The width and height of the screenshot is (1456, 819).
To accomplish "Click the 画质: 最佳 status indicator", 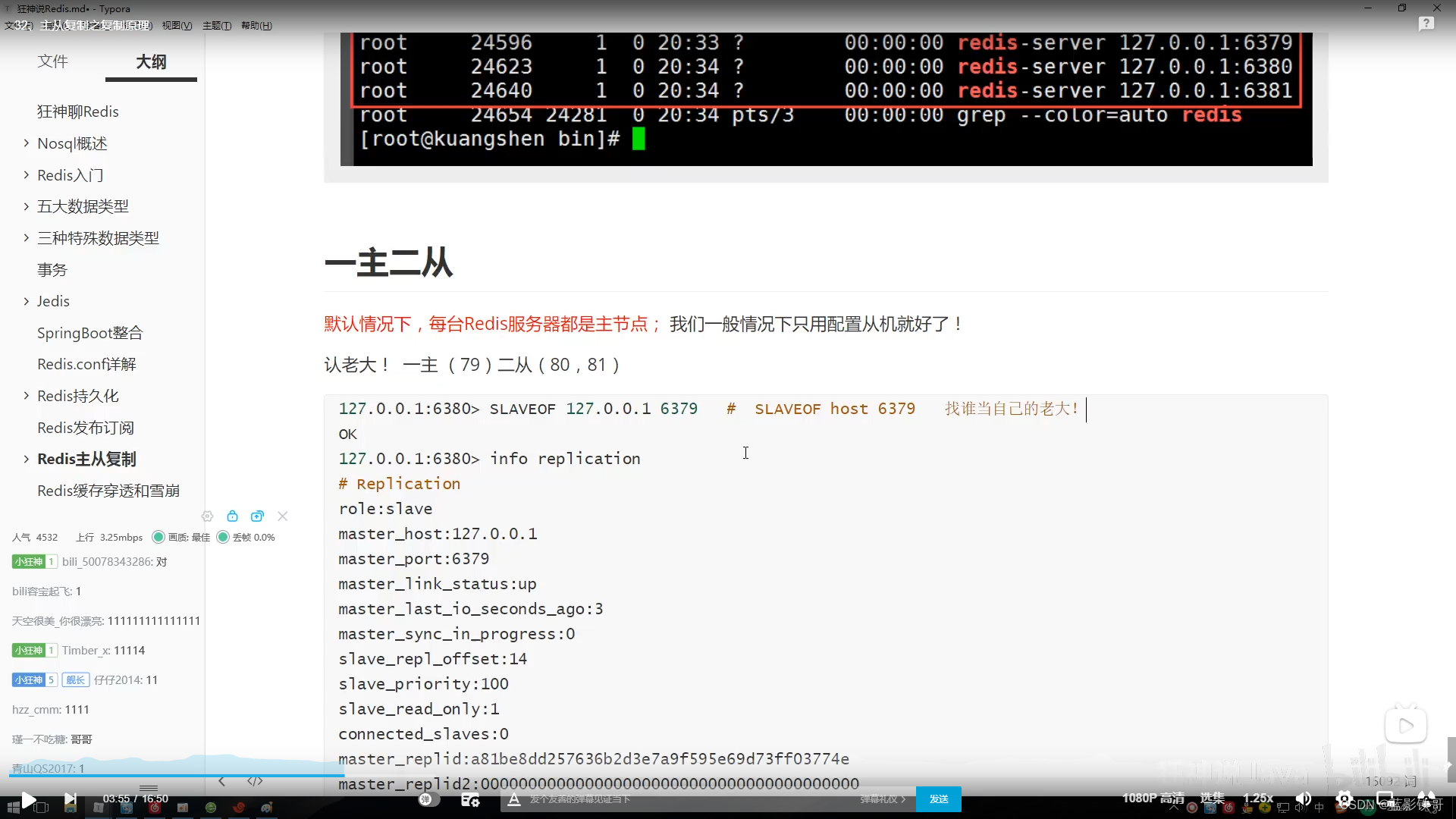I will [181, 537].
